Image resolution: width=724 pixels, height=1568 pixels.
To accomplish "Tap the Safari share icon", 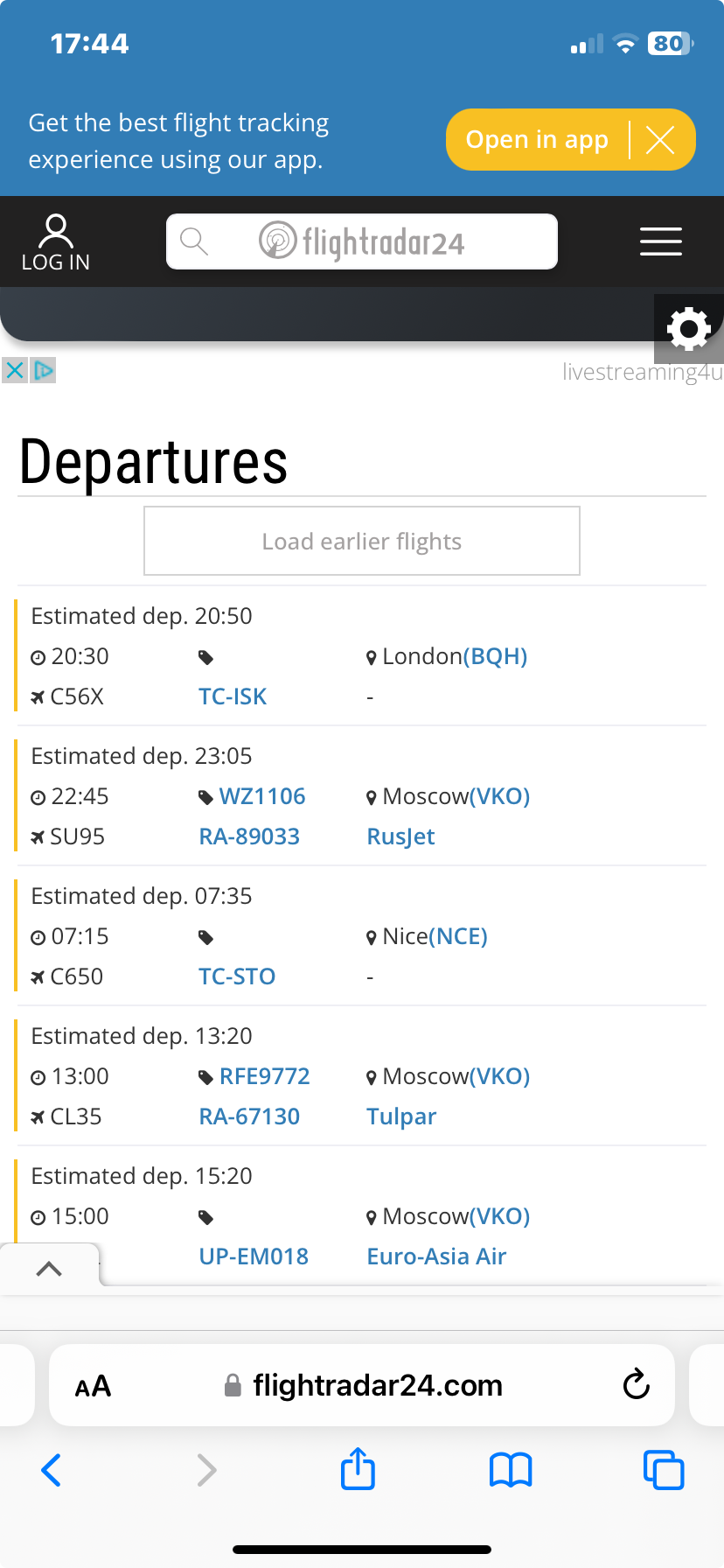I will [x=358, y=1469].
